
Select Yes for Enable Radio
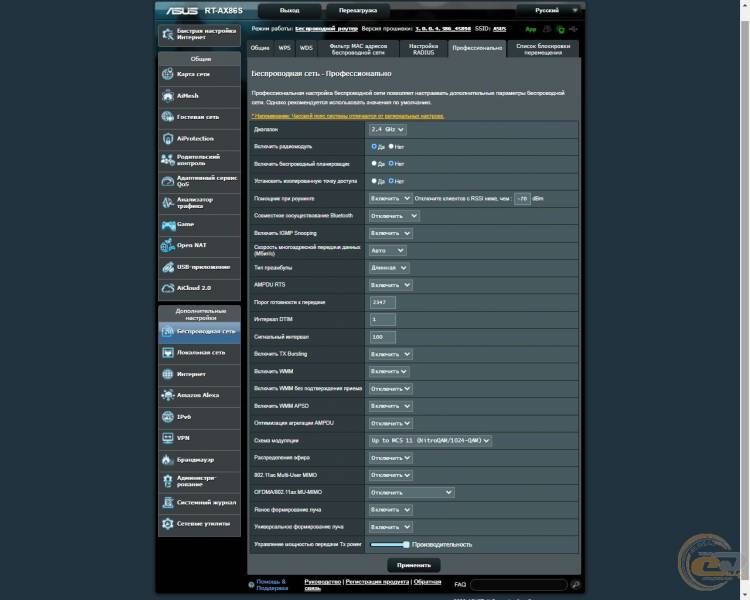click(x=374, y=146)
